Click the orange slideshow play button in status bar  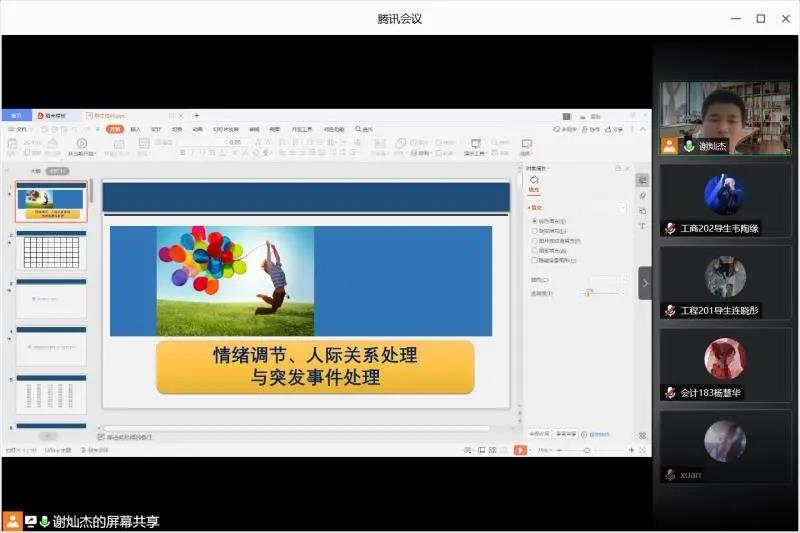520,450
